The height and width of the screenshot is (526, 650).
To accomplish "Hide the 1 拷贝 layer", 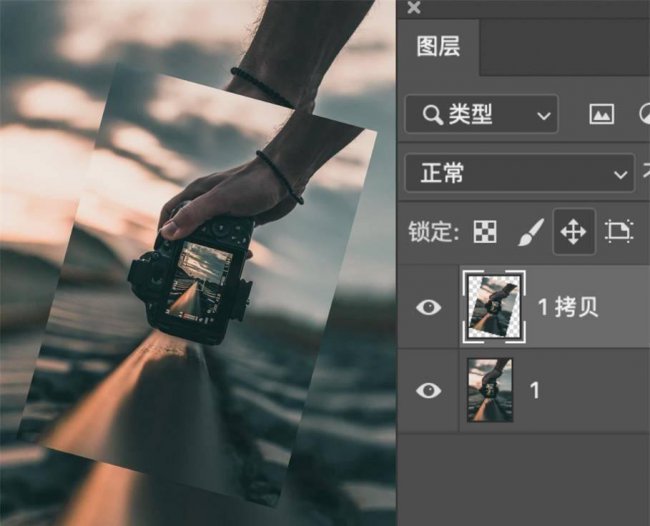I will tap(428, 307).
